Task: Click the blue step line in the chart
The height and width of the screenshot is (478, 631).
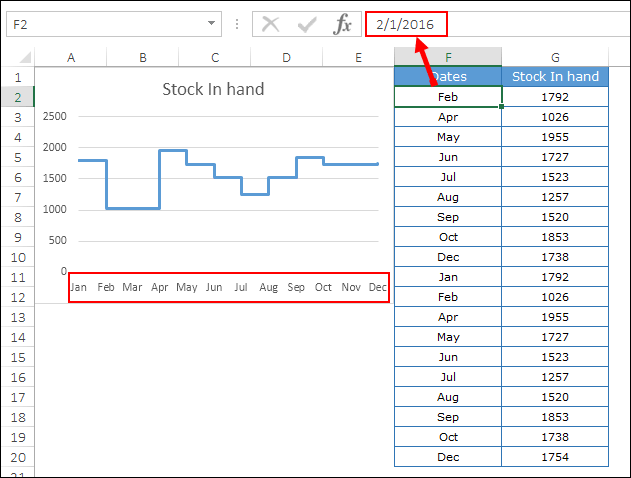Action: 133,208
